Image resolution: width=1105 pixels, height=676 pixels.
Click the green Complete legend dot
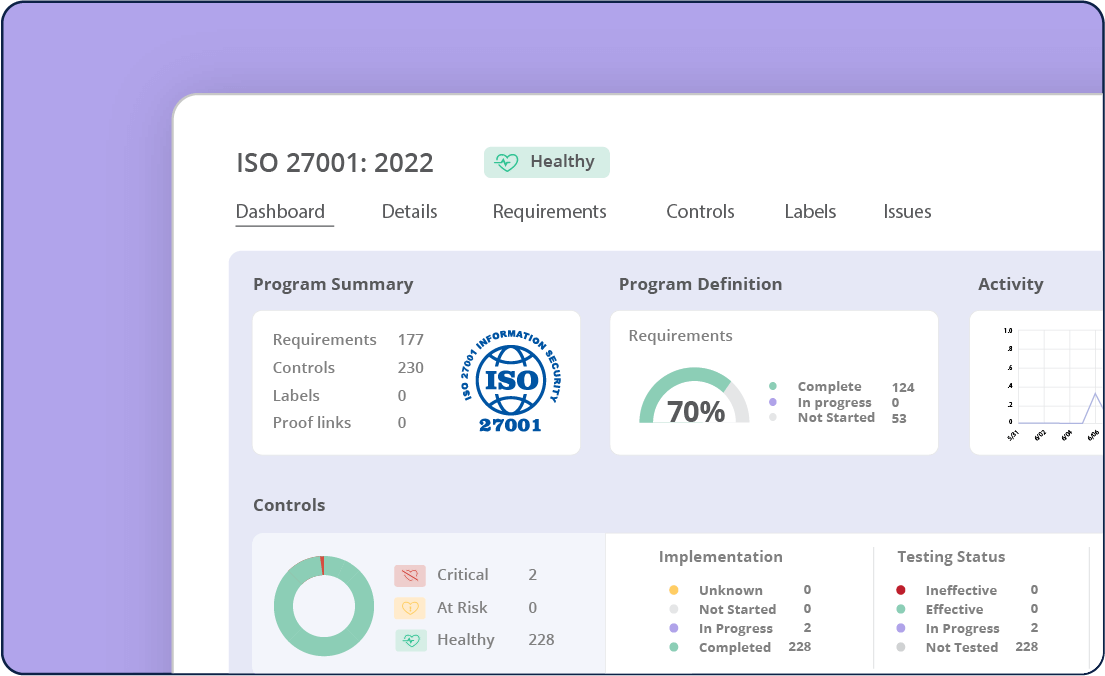tap(773, 386)
